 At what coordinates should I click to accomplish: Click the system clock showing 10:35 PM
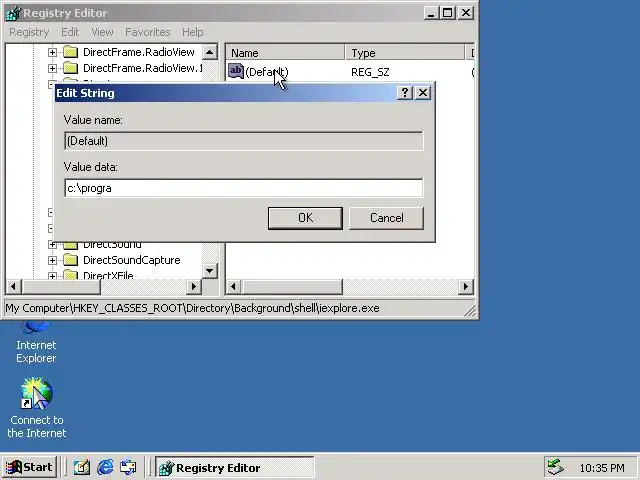pyautogui.click(x=602, y=468)
